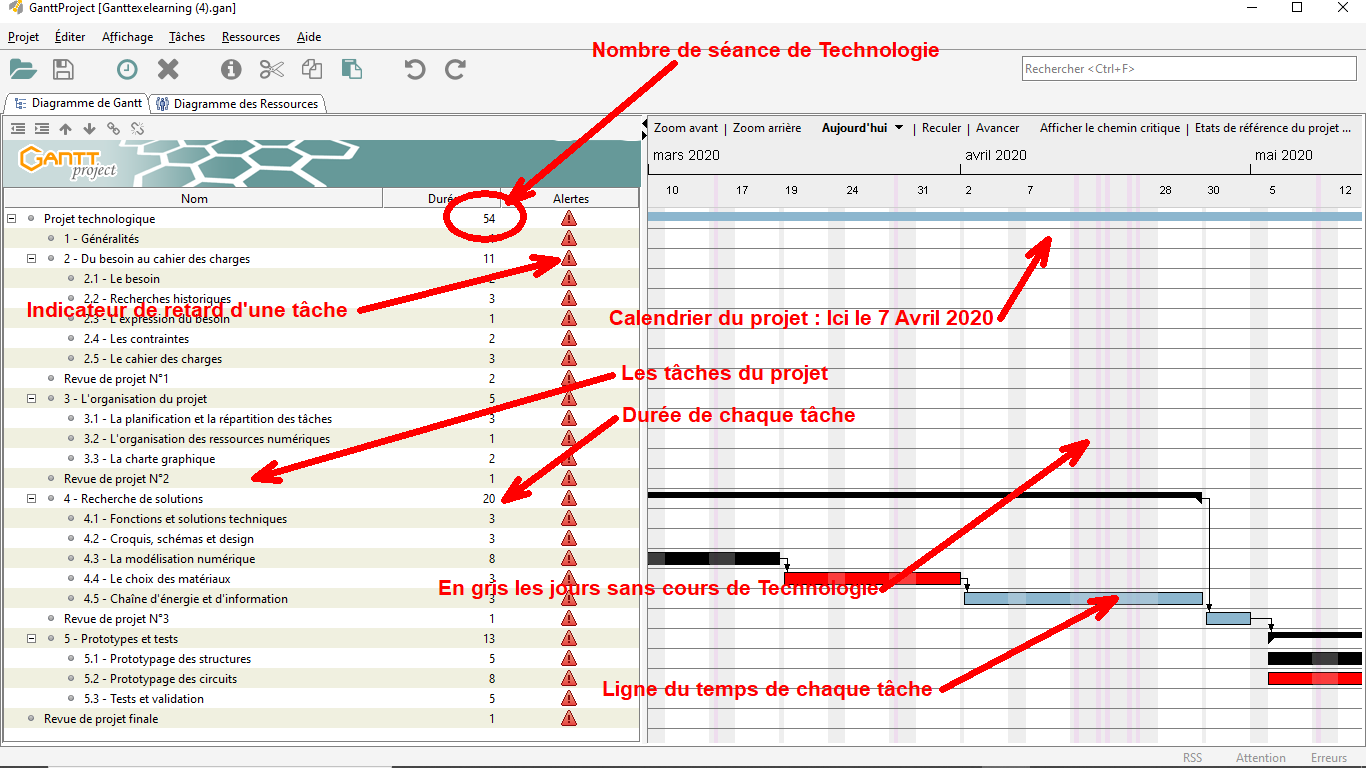Create a new task with the clock icon
The height and width of the screenshot is (768, 1366).
127,69
